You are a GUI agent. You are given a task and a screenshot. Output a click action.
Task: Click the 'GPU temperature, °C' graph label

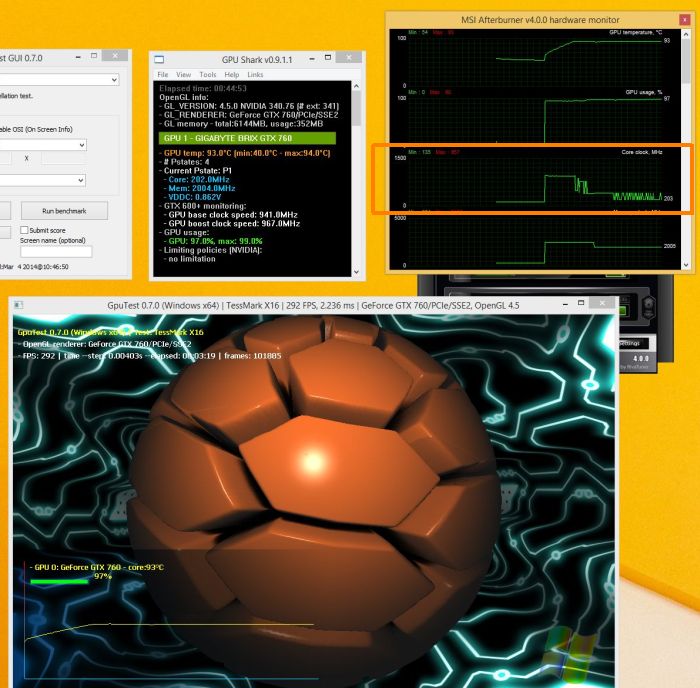pyautogui.click(x=635, y=32)
